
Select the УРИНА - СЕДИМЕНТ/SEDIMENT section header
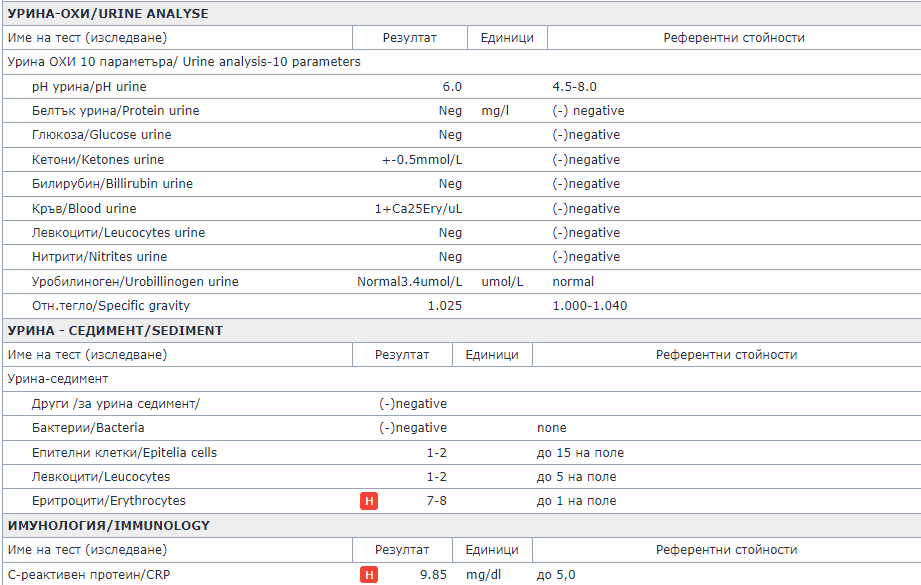pos(115,330)
